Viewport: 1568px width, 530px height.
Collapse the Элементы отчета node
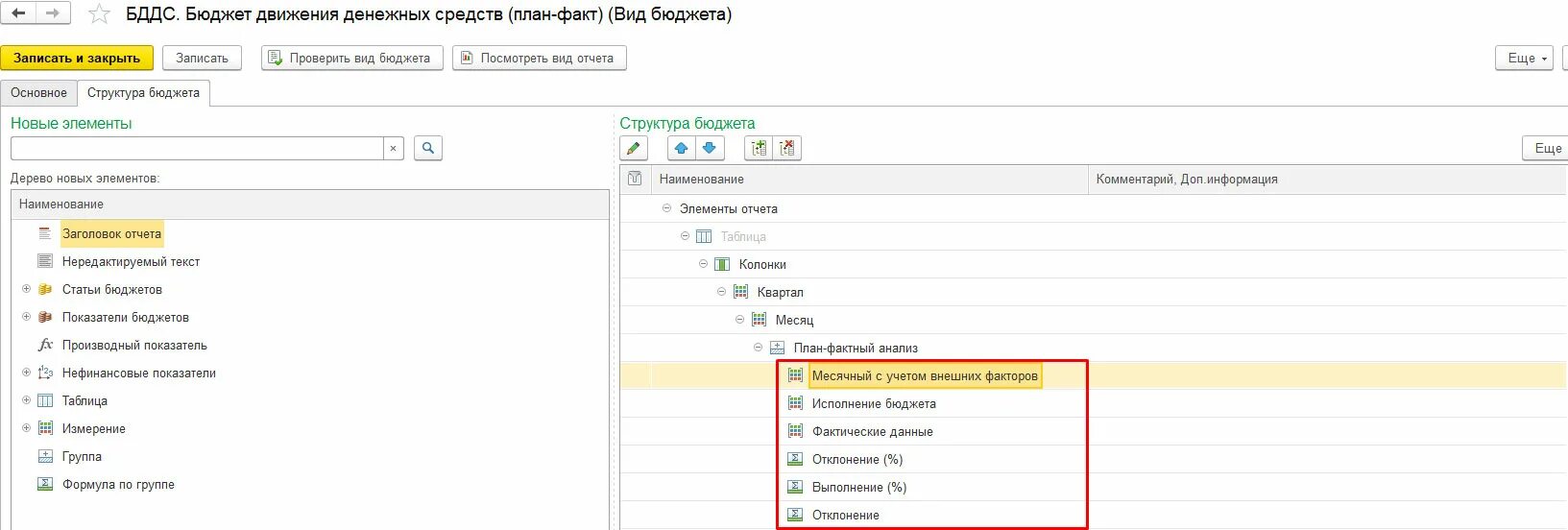(x=666, y=208)
